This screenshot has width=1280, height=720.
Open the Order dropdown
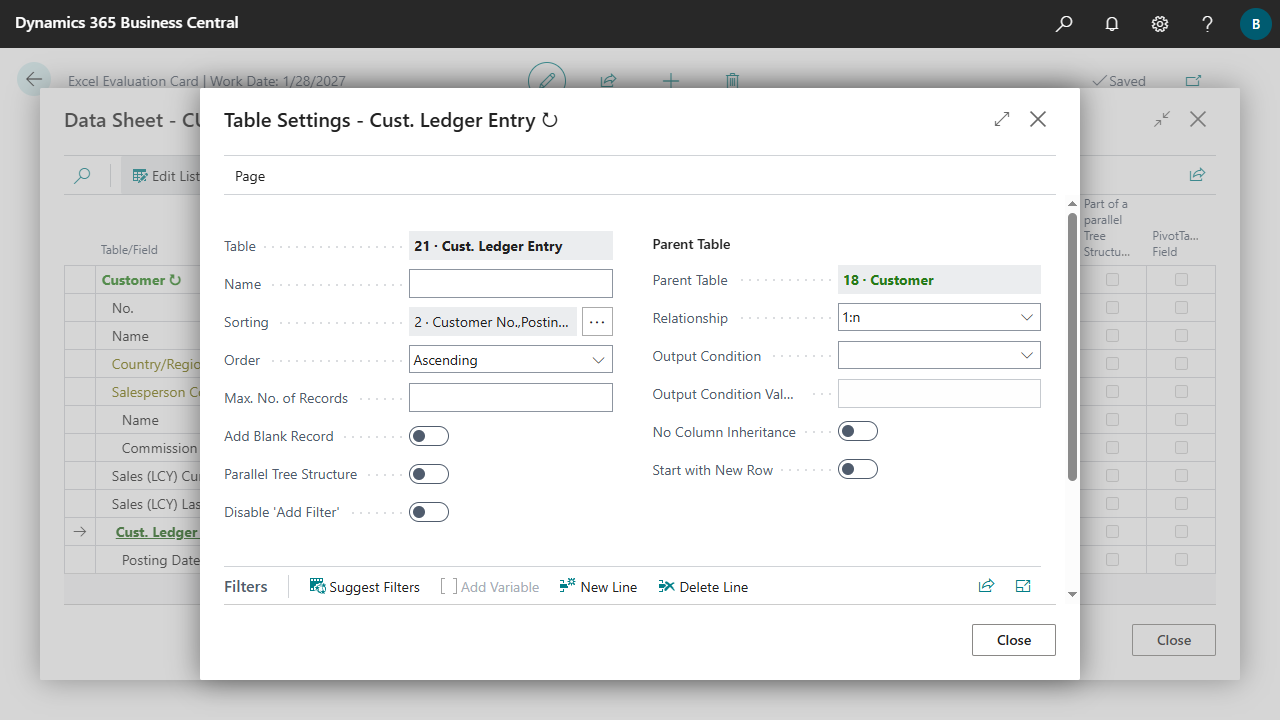(511, 360)
